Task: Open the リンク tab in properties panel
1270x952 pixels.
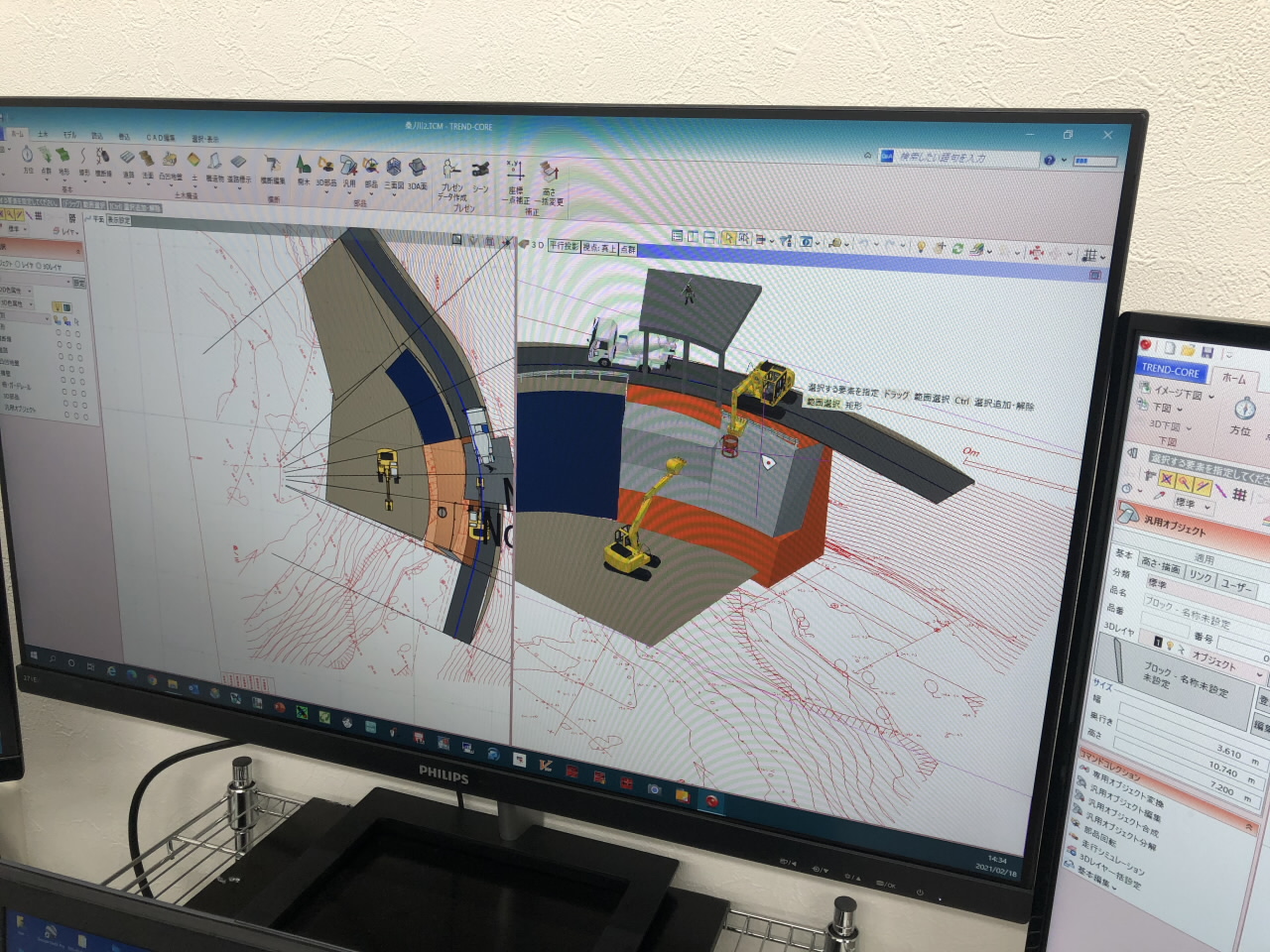Action: [x=1200, y=576]
